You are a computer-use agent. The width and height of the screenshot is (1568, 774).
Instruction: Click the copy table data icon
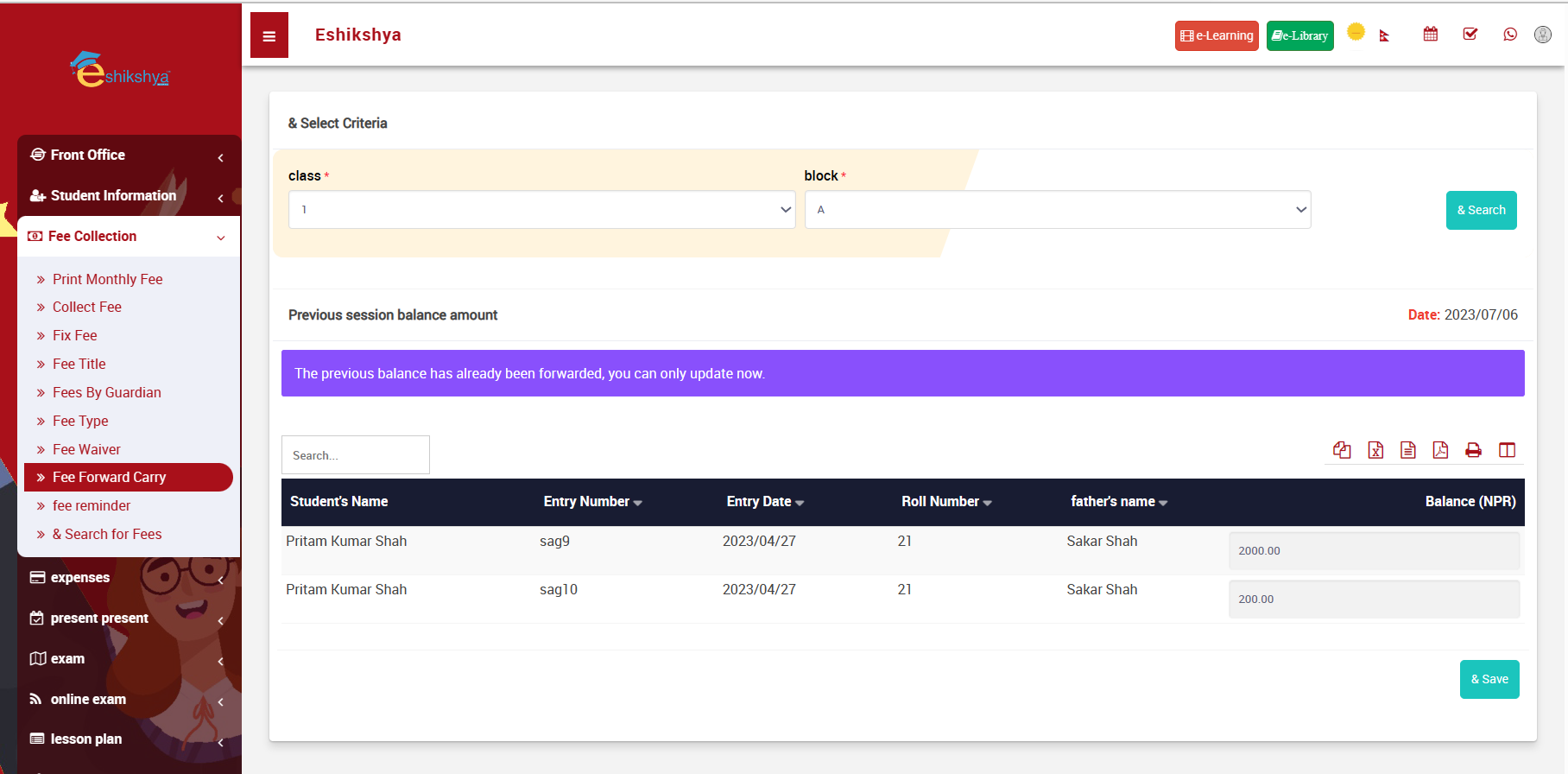[x=1342, y=450]
